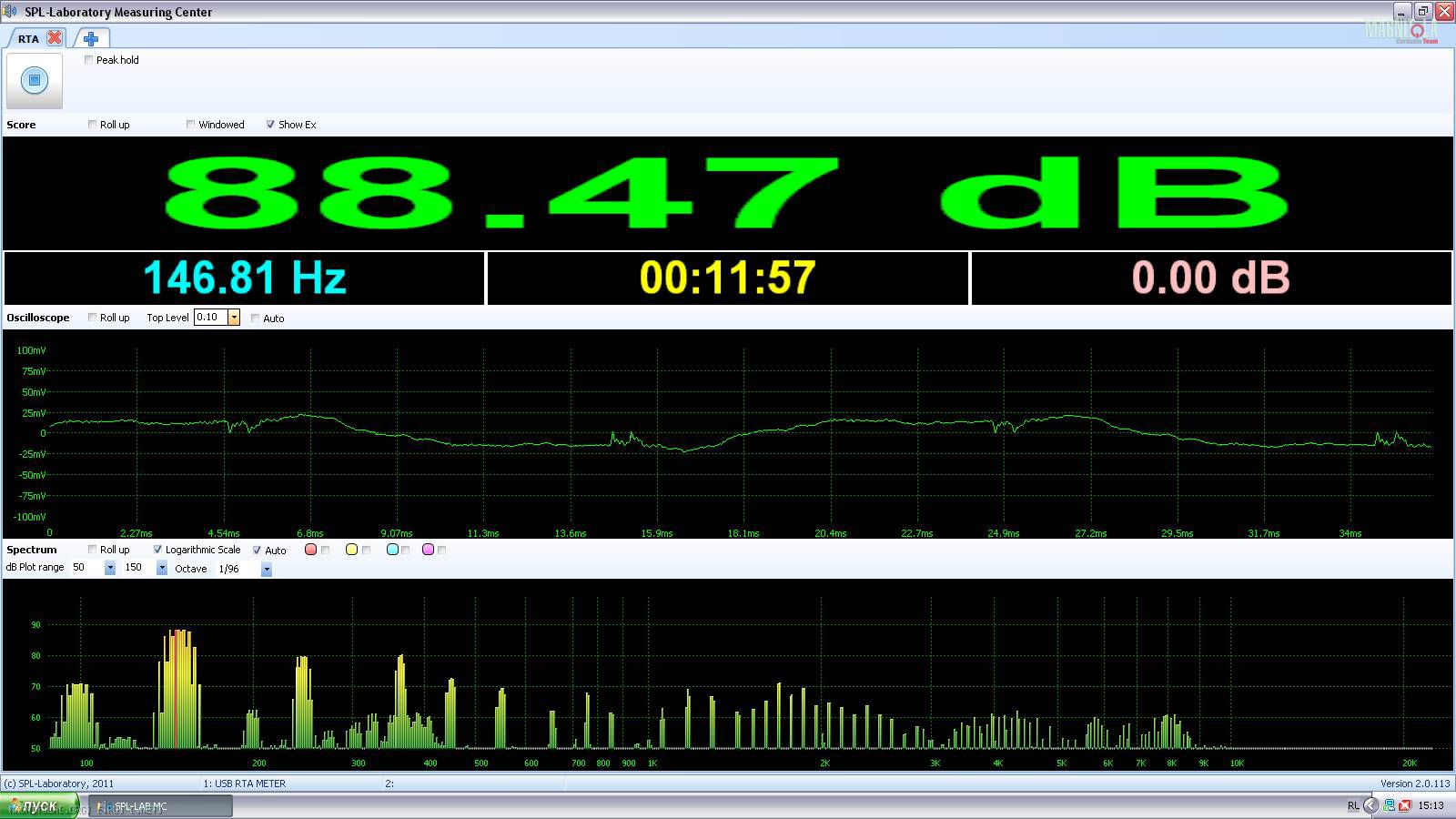Open the dB Plot range minimum 50 dropdown
The height and width of the screenshot is (819, 1456).
(110, 568)
